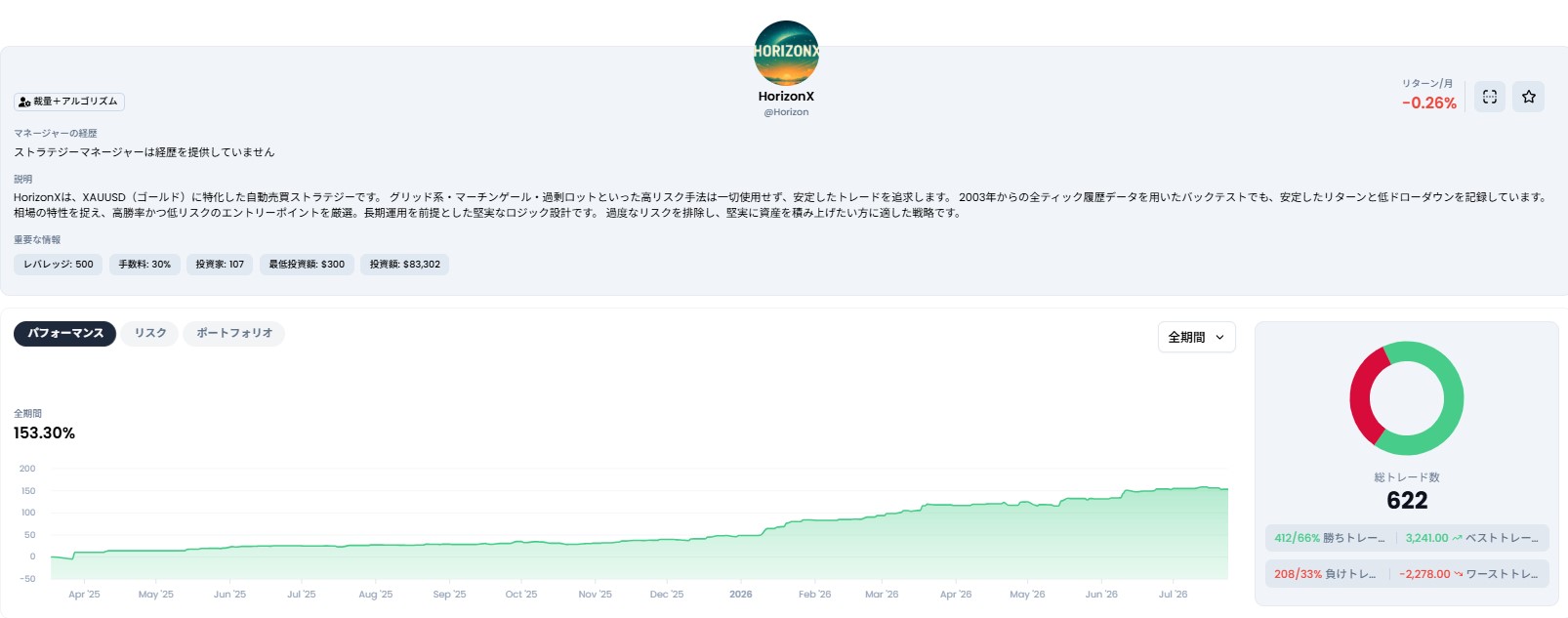Image resolution: width=1568 pixels, height=618 pixels.
Task: Open the HorizonX avatar logo
Action: coord(786,53)
